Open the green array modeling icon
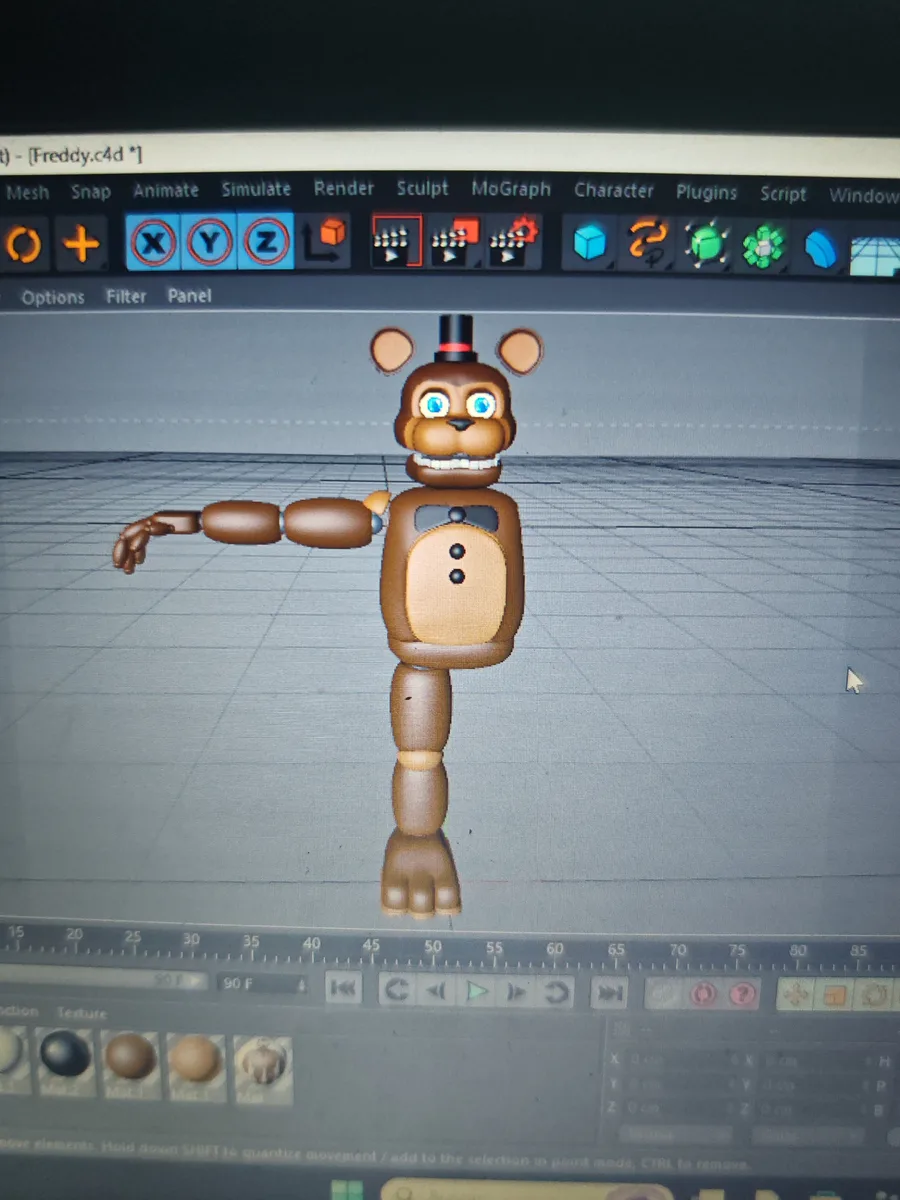This screenshot has height=1200, width=900. [x=765, y=246]
